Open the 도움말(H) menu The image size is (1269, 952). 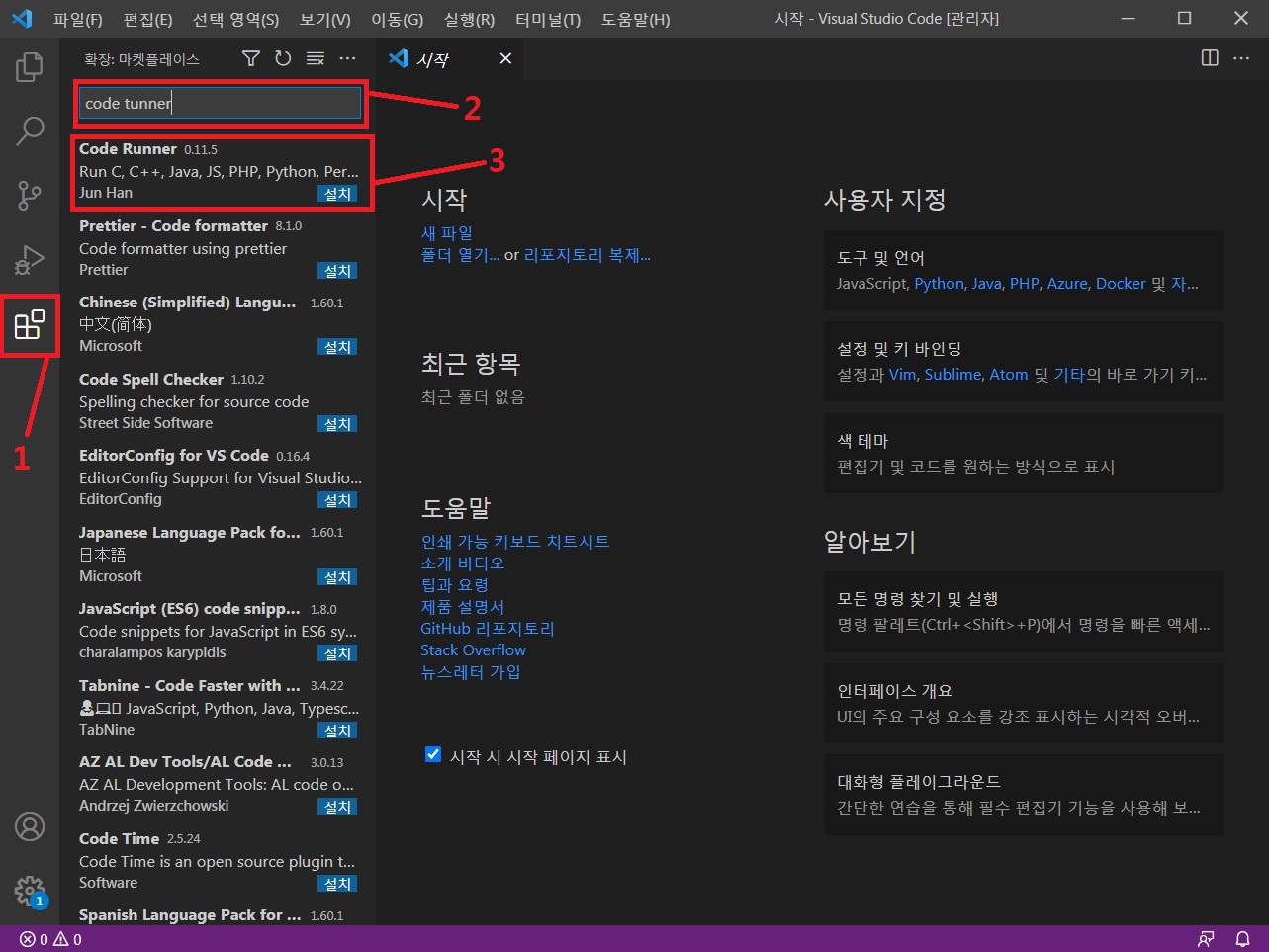pyautogui.click(x=635, y=19)
